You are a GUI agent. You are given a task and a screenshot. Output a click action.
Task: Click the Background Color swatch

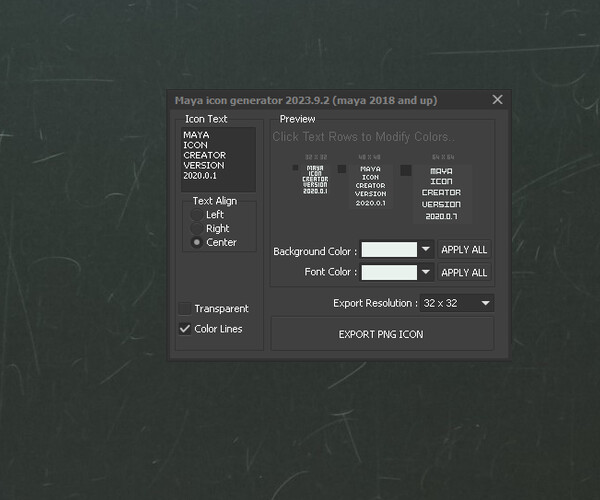[389, 249]
